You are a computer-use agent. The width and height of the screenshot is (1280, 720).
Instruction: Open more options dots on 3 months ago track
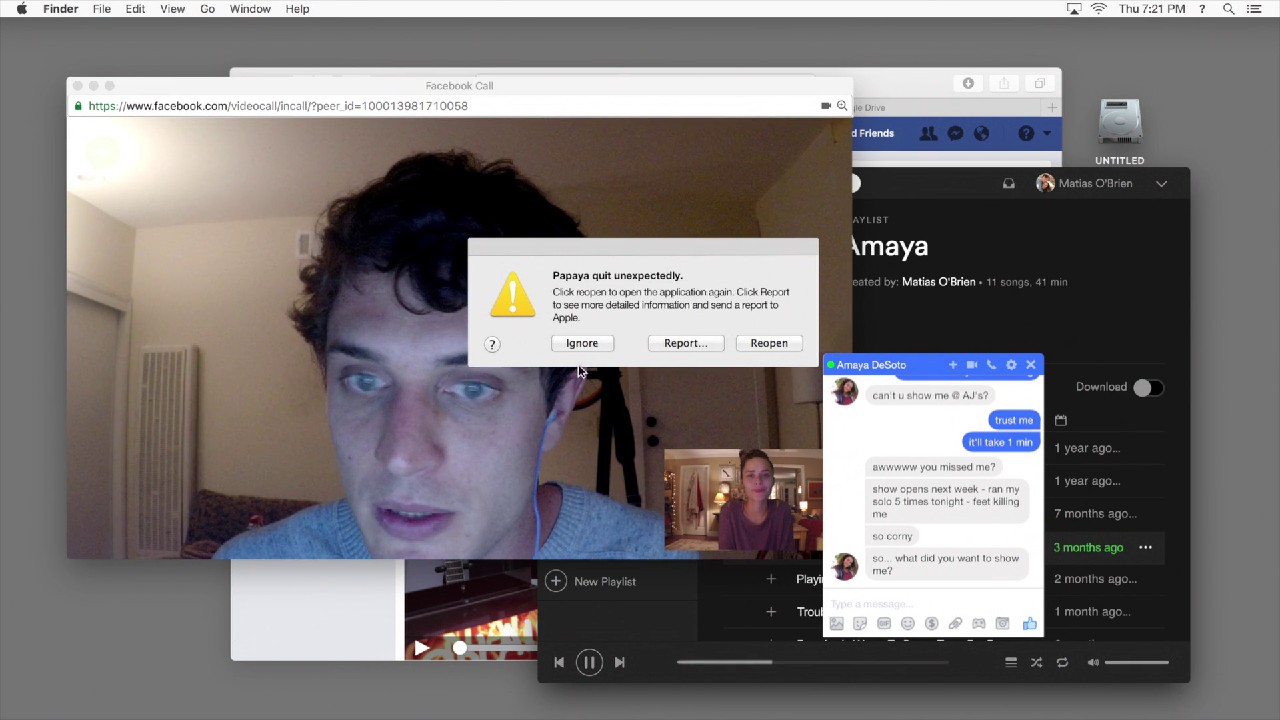coord(1145,547)
